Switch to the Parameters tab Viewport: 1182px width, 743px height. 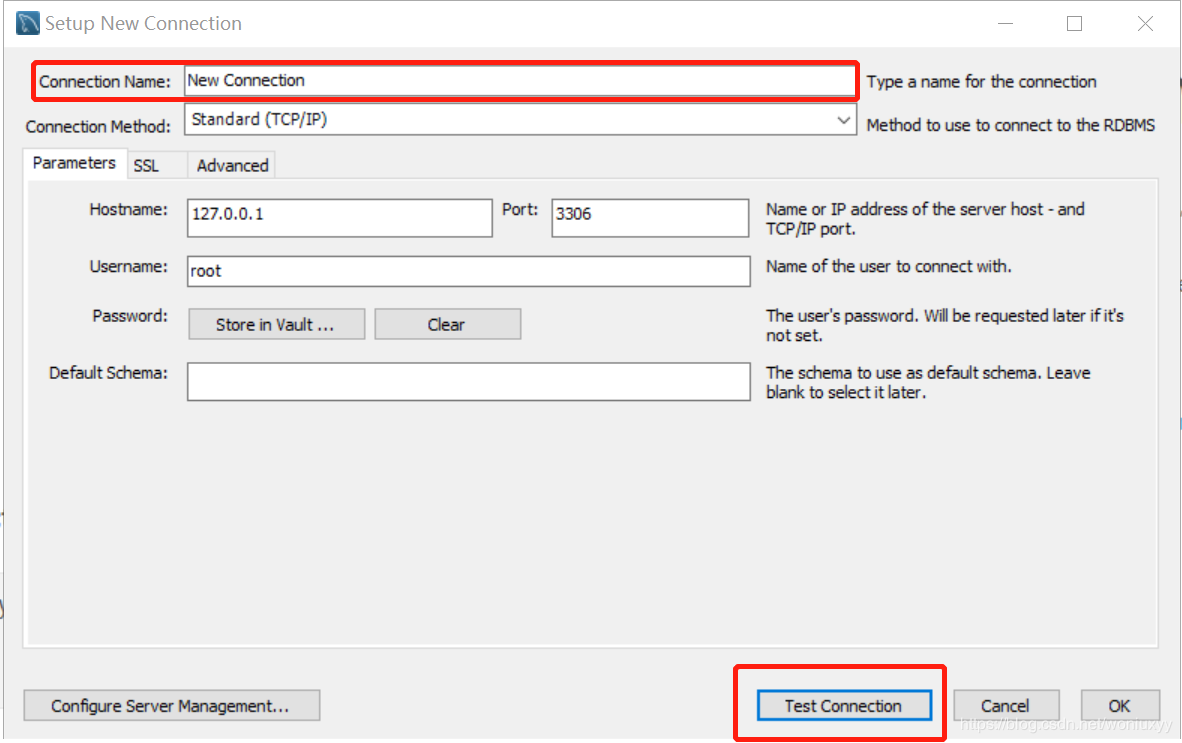(74, 164)
